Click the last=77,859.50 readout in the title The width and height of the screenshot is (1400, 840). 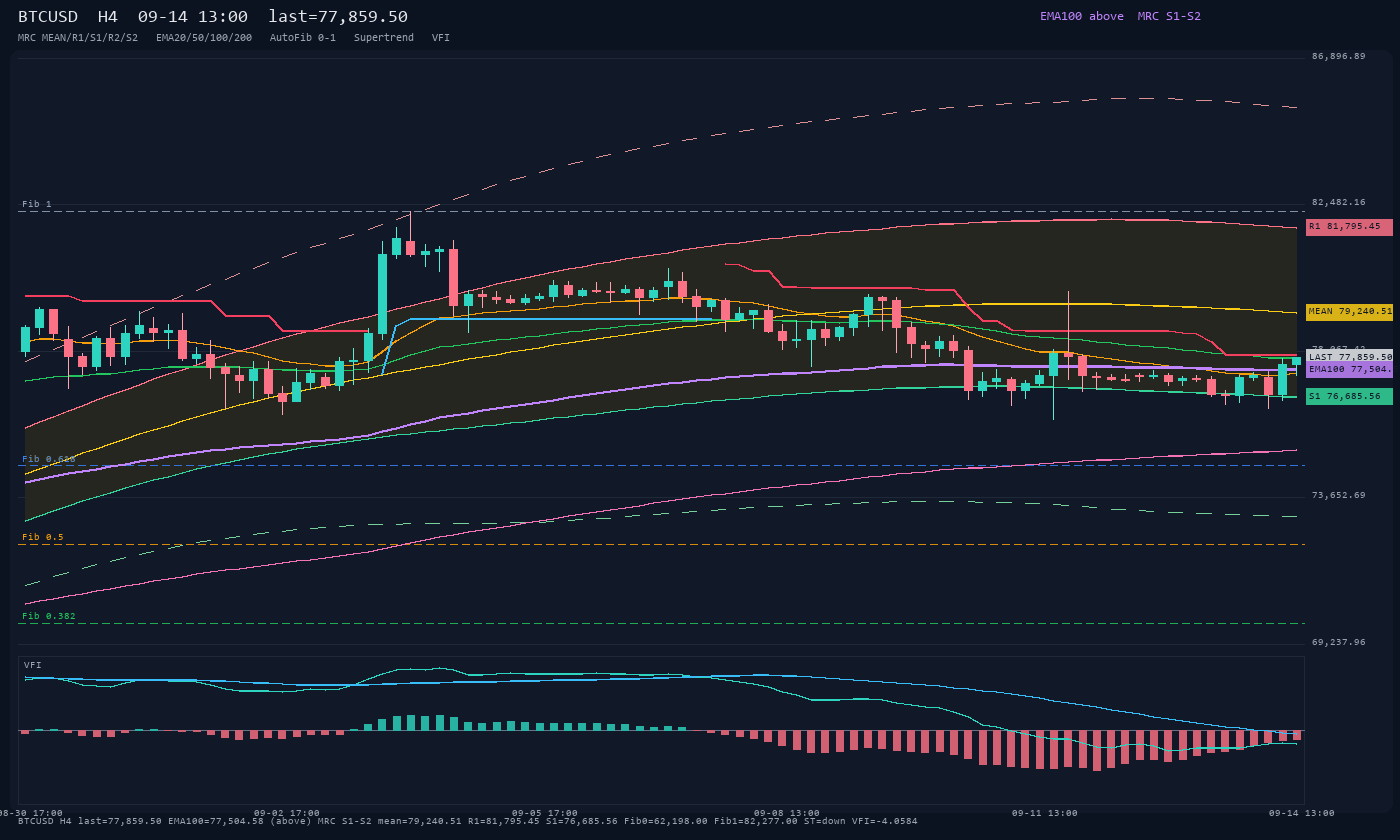click(338, 17)
